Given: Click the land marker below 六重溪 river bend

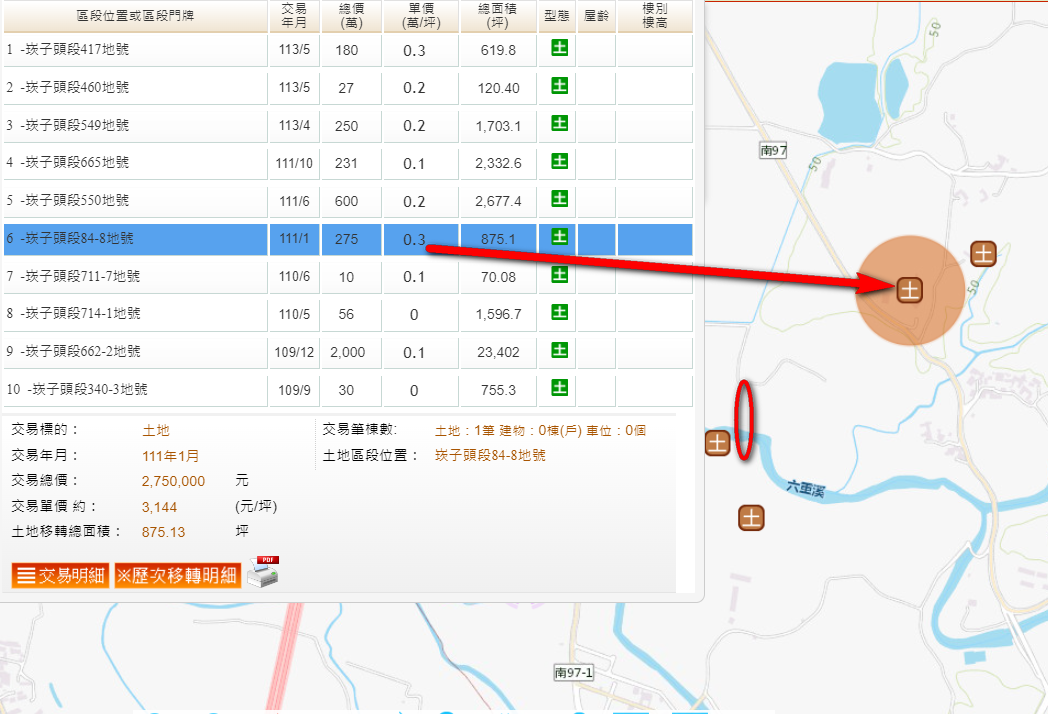Looking at the screenshot, I should click(751, 517).
